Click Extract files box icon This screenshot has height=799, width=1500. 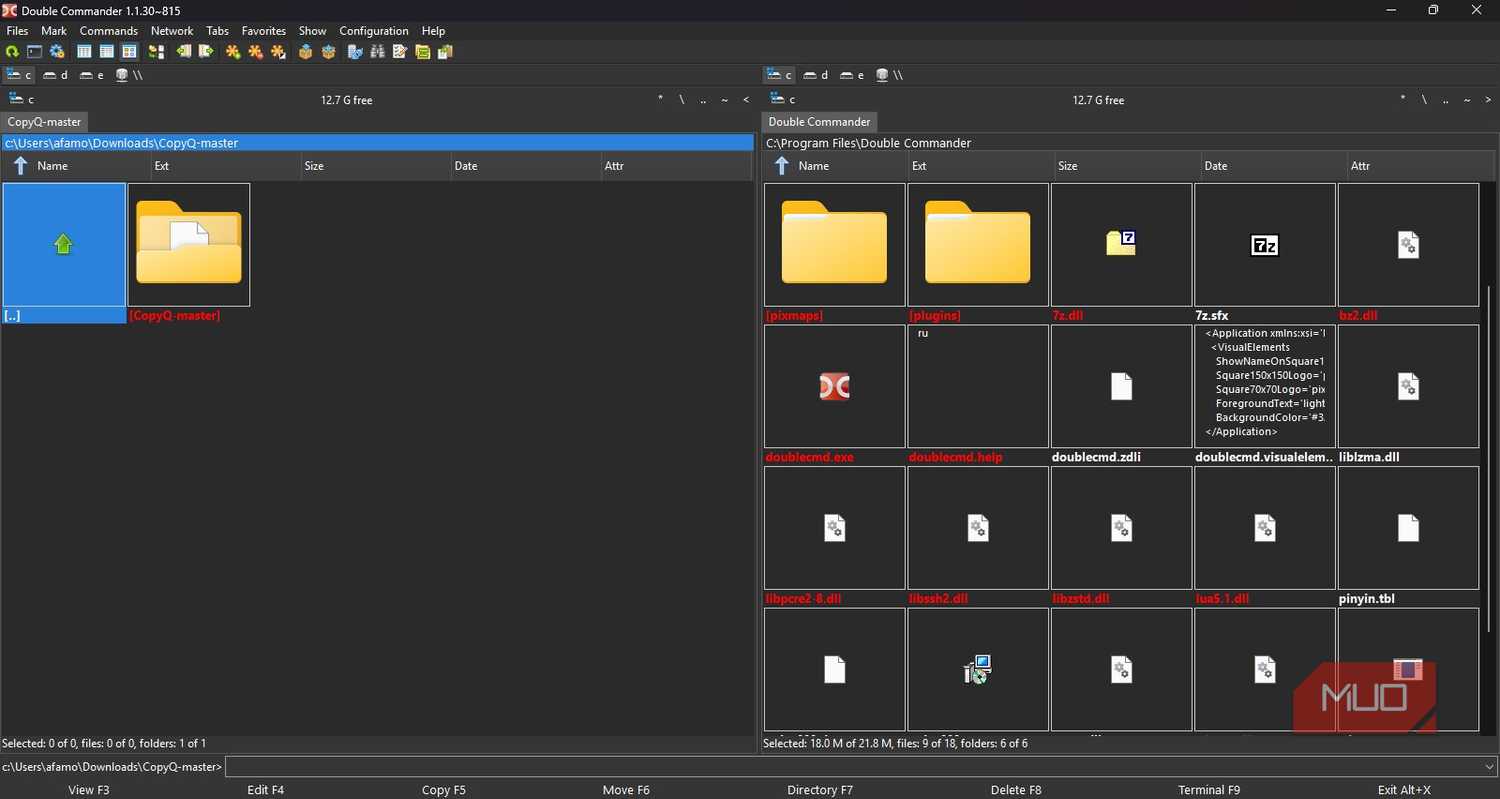click(328, 52)
